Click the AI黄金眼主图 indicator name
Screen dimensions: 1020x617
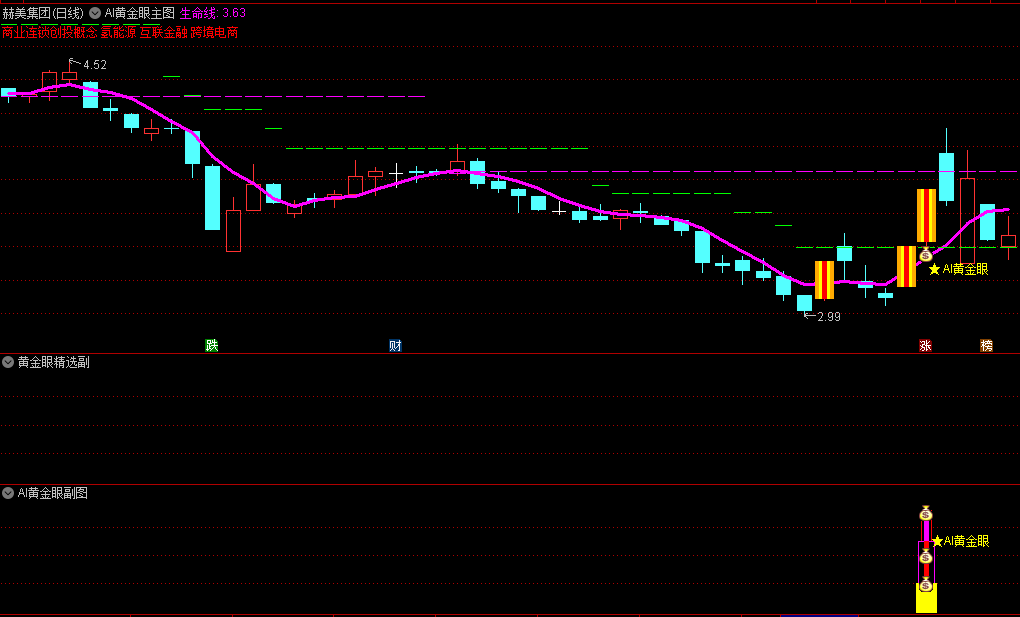pyautogui.click(x=140, y=13)
